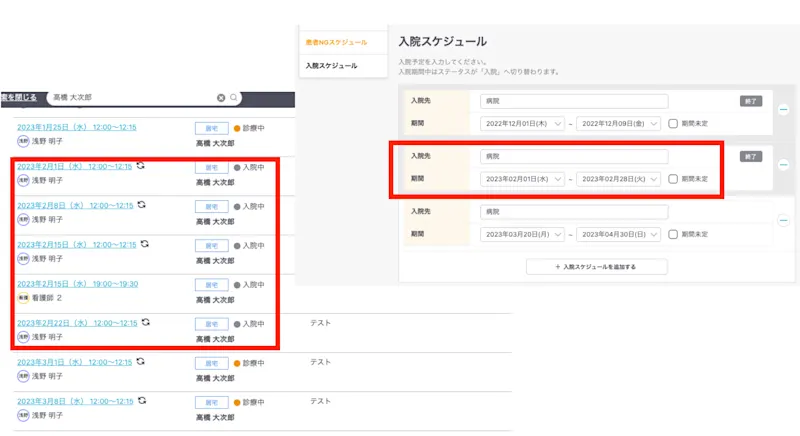This screenshot has width=800, height=436.
Task: Open the 2023年02月28日(火) end date dropdown
Action: tap(618, 179)
